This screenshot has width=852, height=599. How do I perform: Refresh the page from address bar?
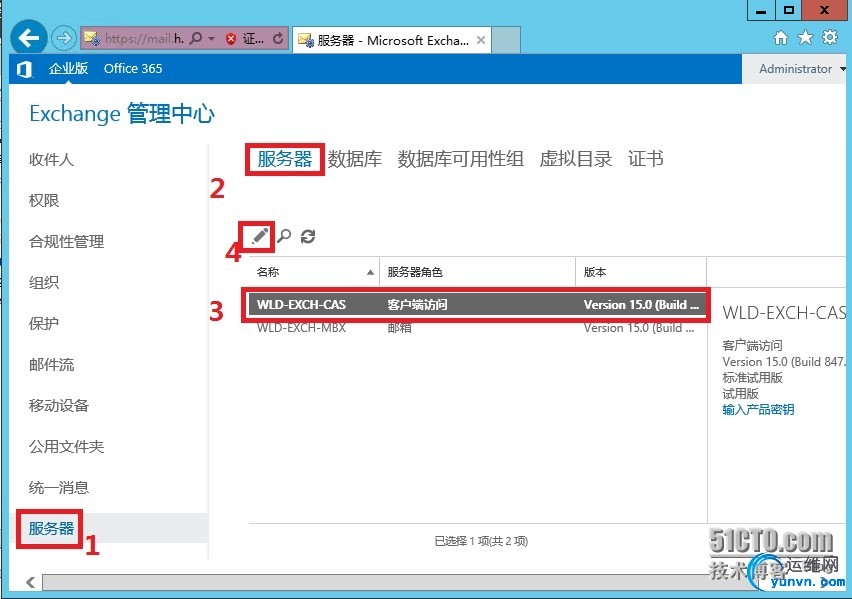click(x=278, y=38)
